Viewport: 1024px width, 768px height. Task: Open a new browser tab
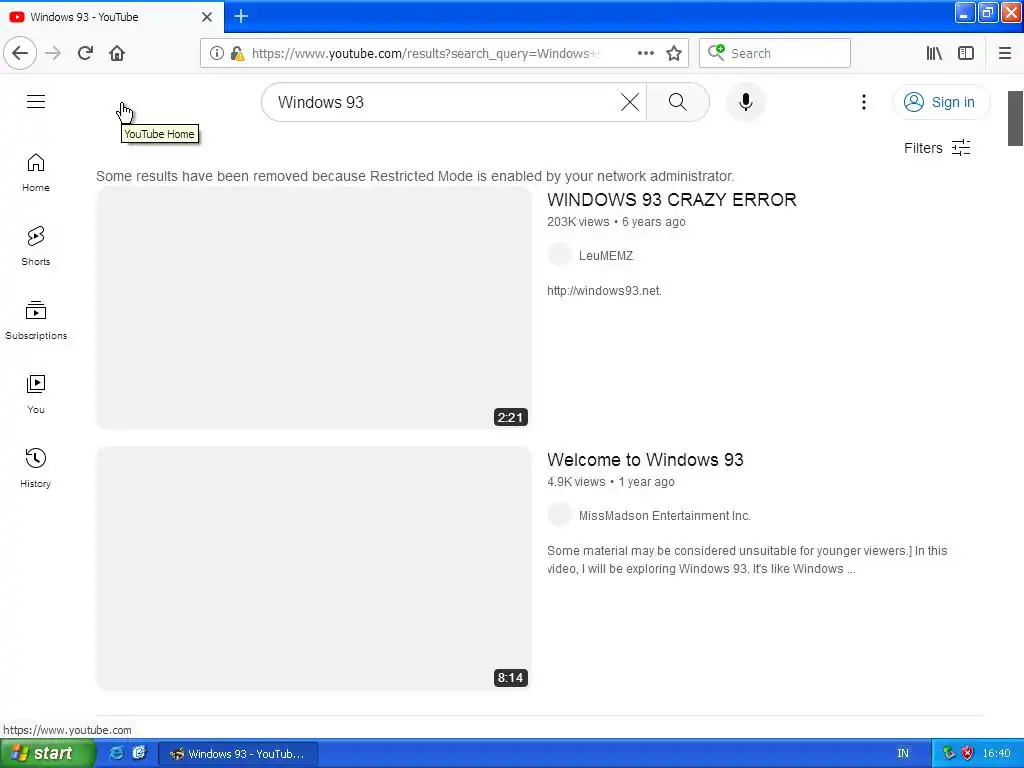241,16
